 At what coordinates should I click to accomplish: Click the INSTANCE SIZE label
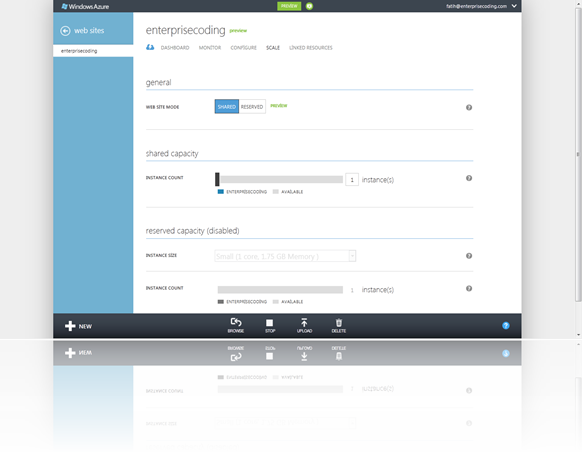[x=161, y=255]
